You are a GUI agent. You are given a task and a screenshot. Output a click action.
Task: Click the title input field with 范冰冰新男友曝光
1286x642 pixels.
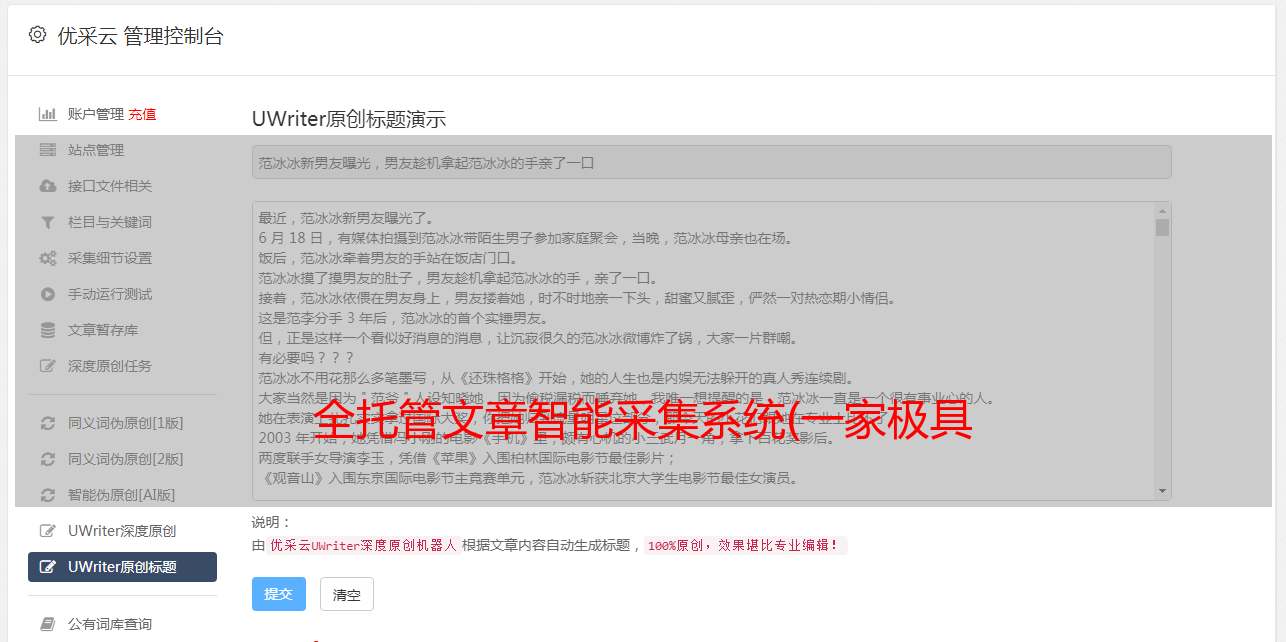(711, 162)
